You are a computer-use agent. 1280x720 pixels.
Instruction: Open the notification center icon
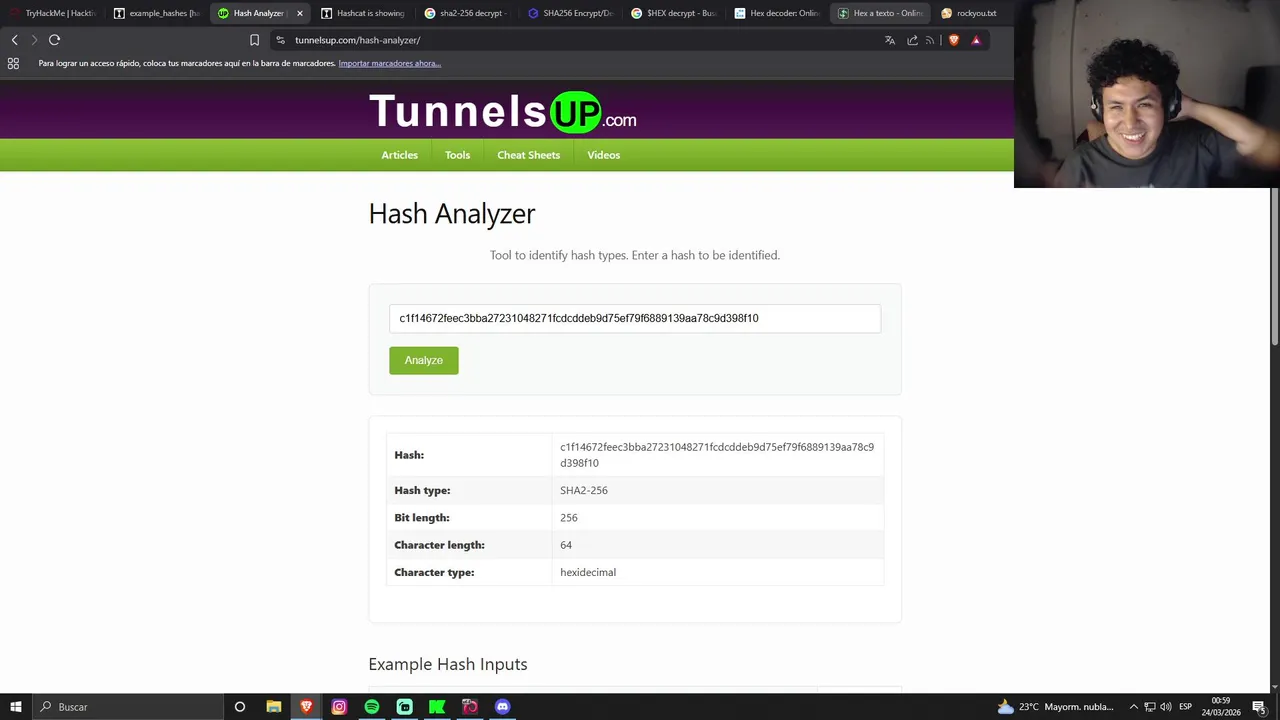[1259, 707]
